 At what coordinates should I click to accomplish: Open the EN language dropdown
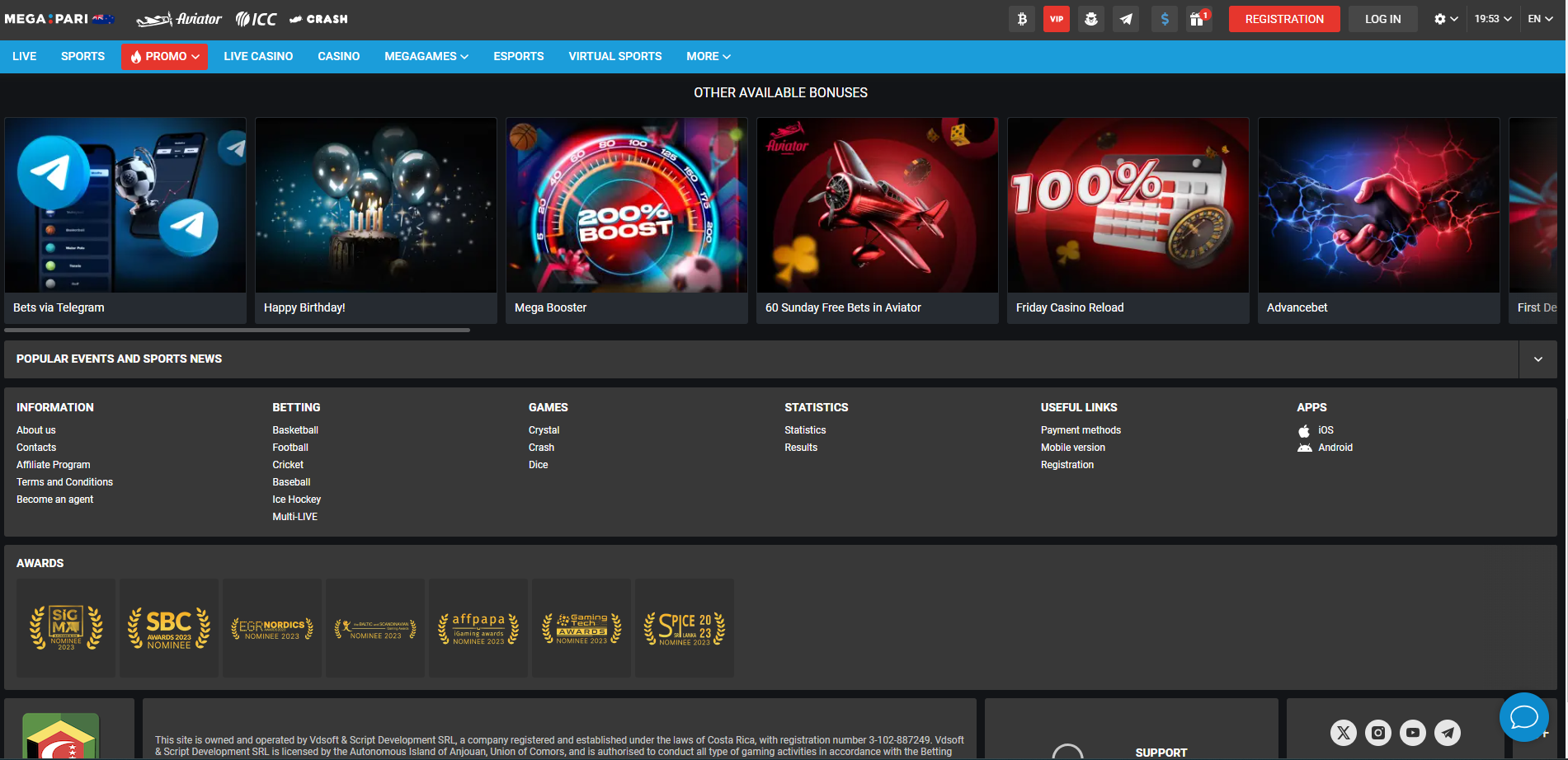pyautogui.click(x=1540, y=19)
